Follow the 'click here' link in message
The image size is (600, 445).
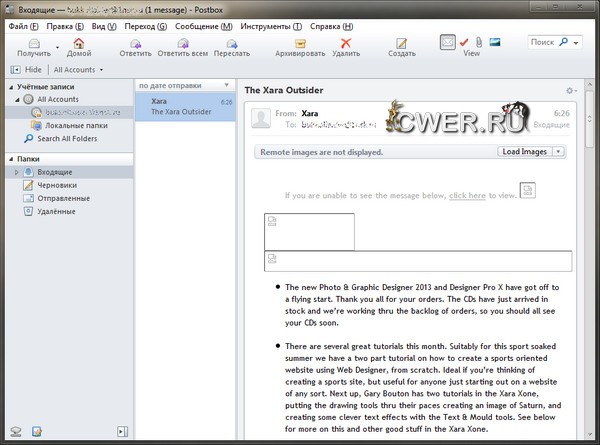coord(468,196)
